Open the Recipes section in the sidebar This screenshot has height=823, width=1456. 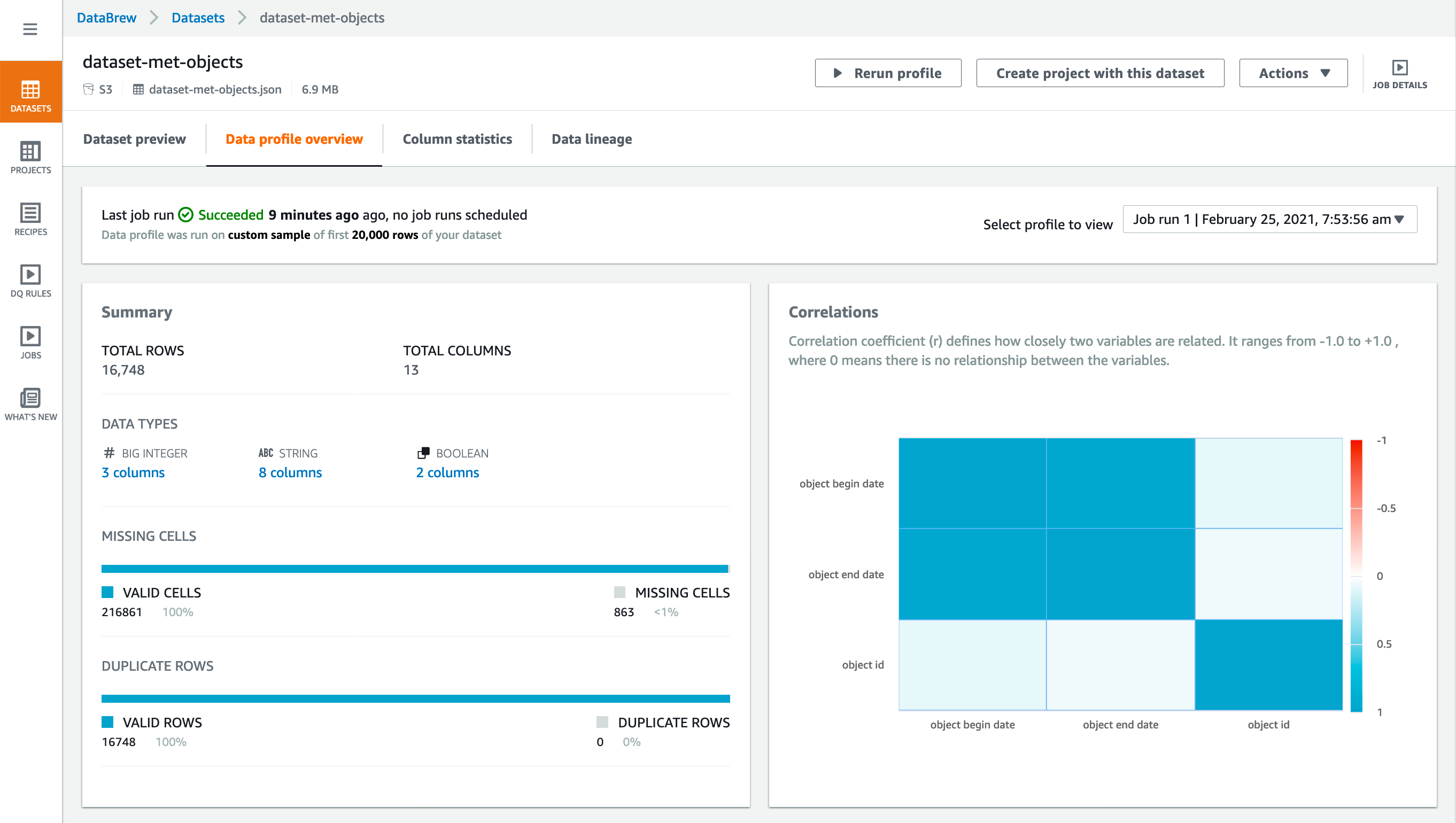(30, 220)
